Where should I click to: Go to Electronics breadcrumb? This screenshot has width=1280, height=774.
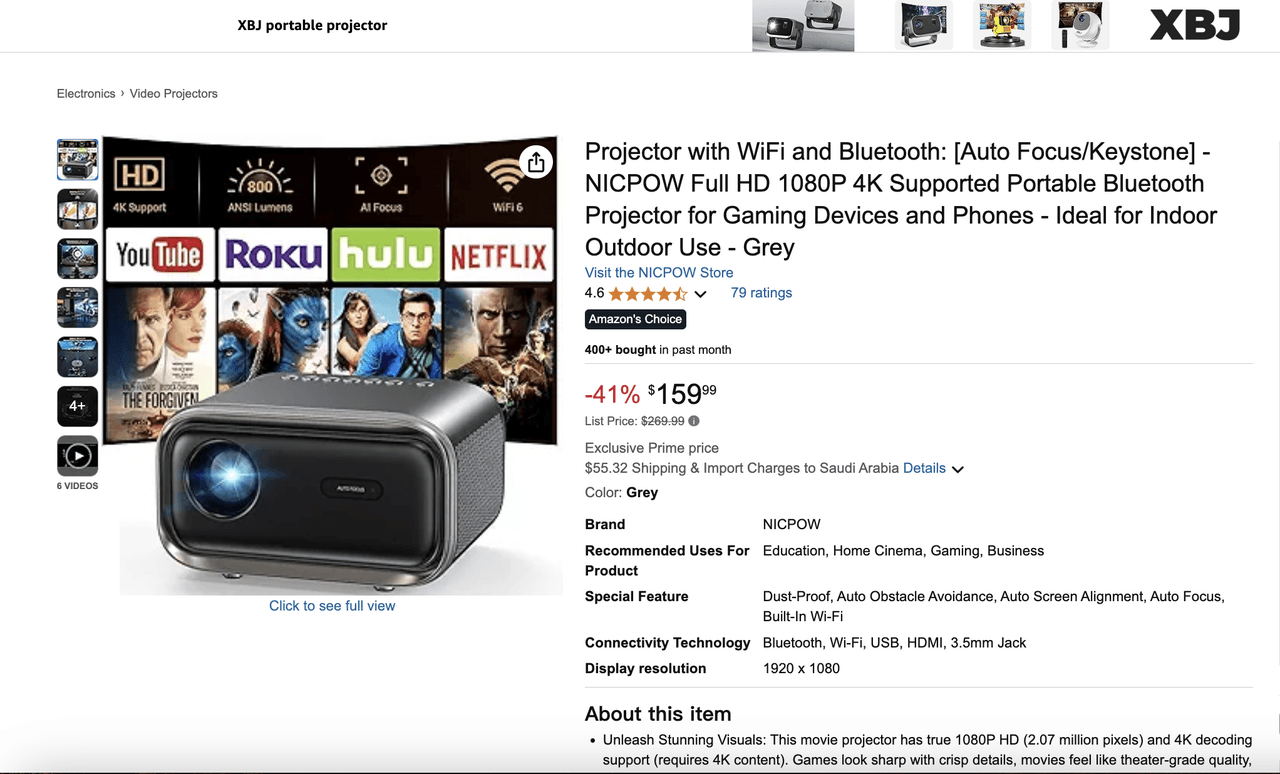click(x=86, y=93)
